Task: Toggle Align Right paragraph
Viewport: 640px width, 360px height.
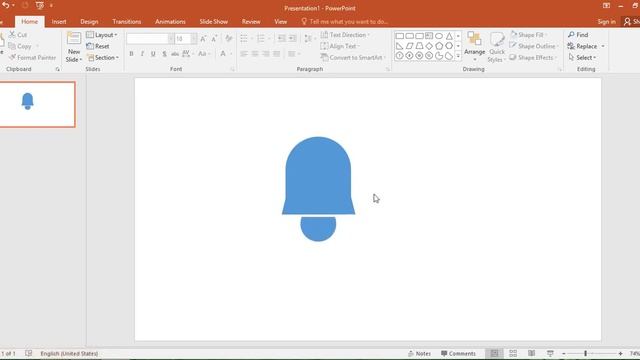Action: tap(266, 54)
